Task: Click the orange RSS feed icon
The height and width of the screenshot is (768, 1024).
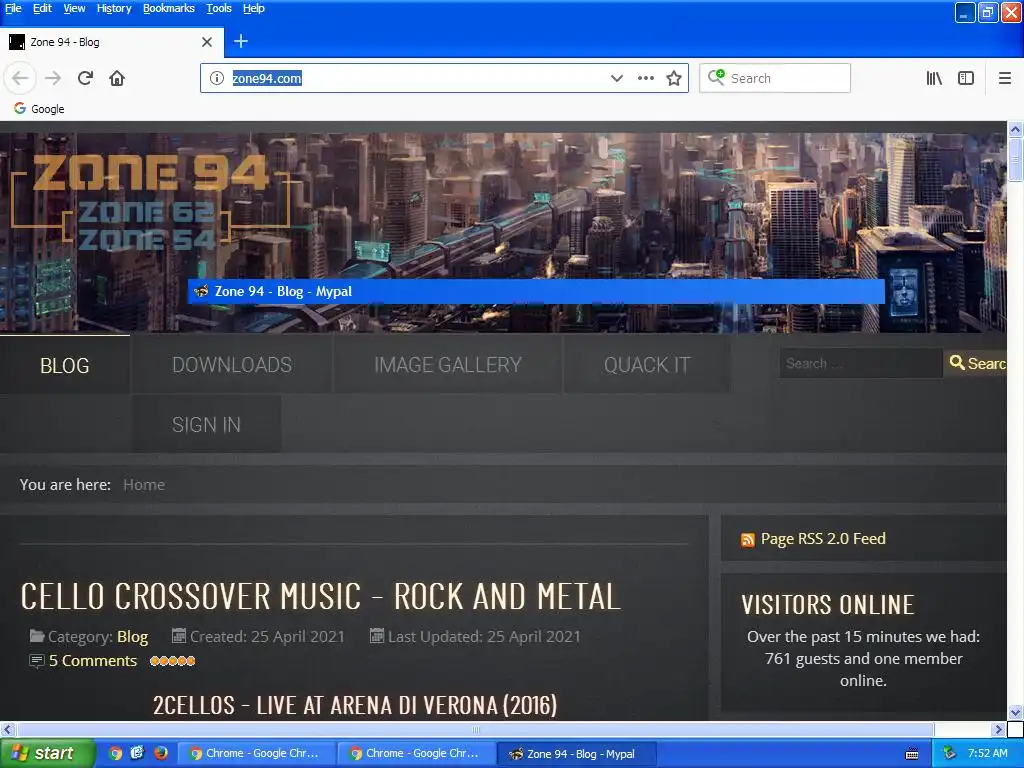Action: coord(747,540)
